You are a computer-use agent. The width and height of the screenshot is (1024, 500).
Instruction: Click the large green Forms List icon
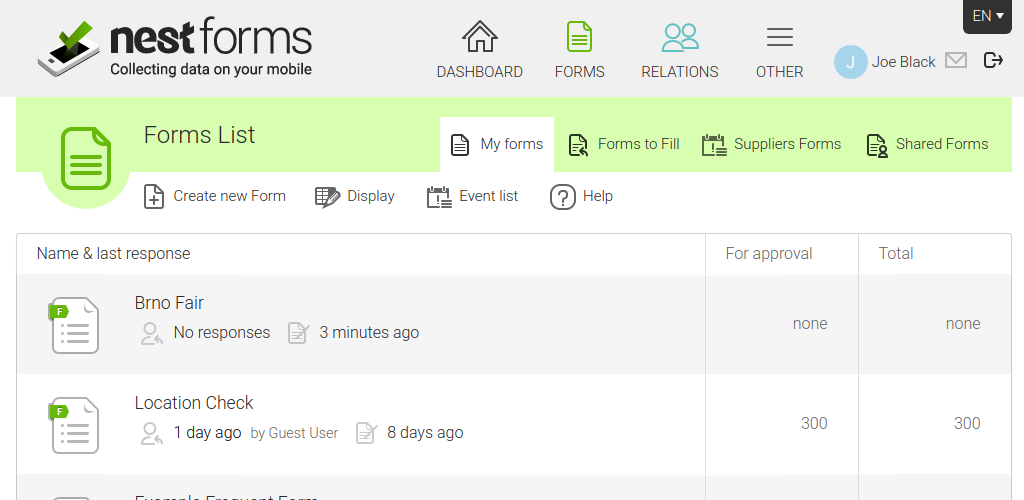[86, 159]
